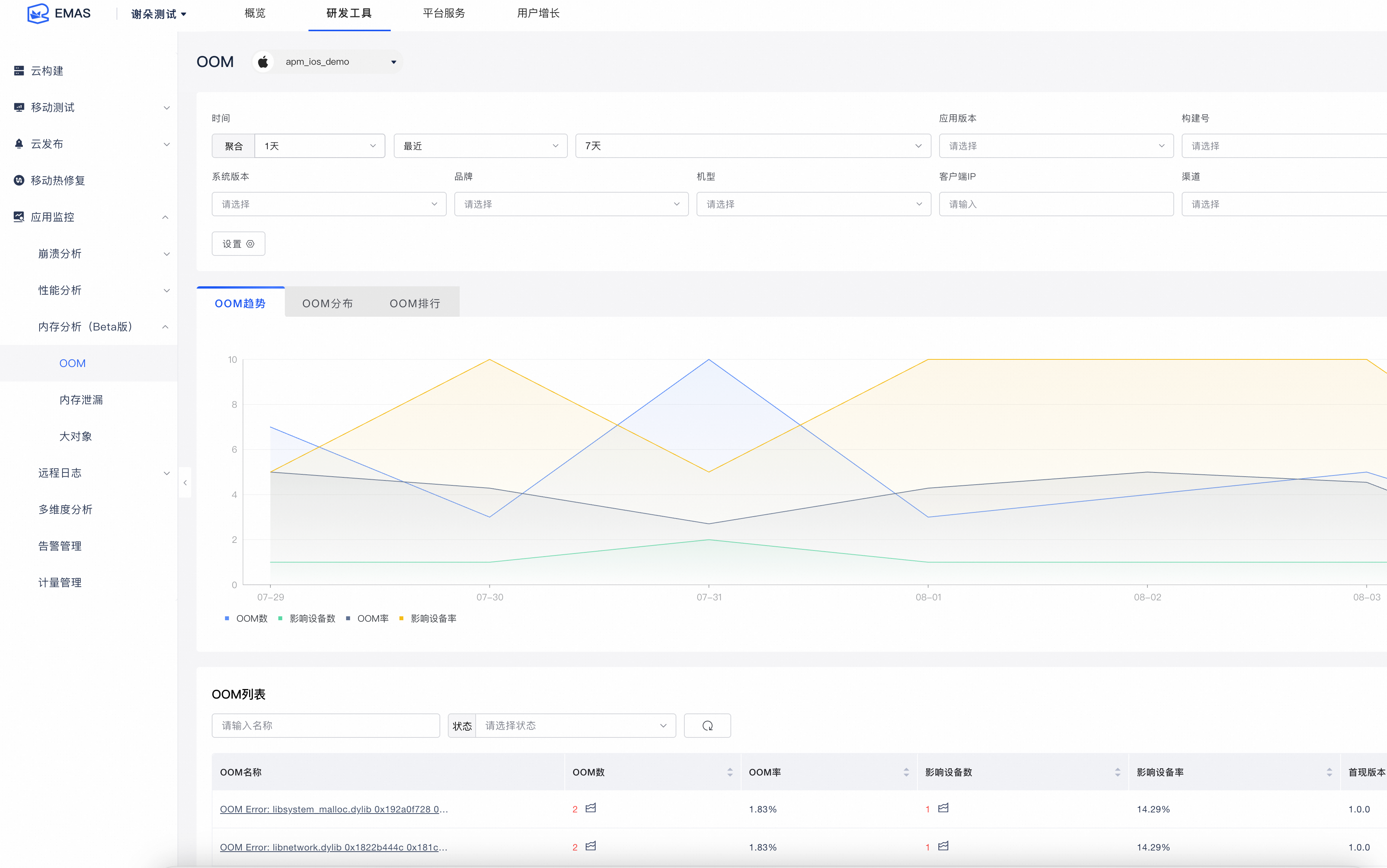Image resolution: width=1387 pixels, height=868 pixels.
Task: Click the EMAS logo icon
Action: [x=38, y=13]
